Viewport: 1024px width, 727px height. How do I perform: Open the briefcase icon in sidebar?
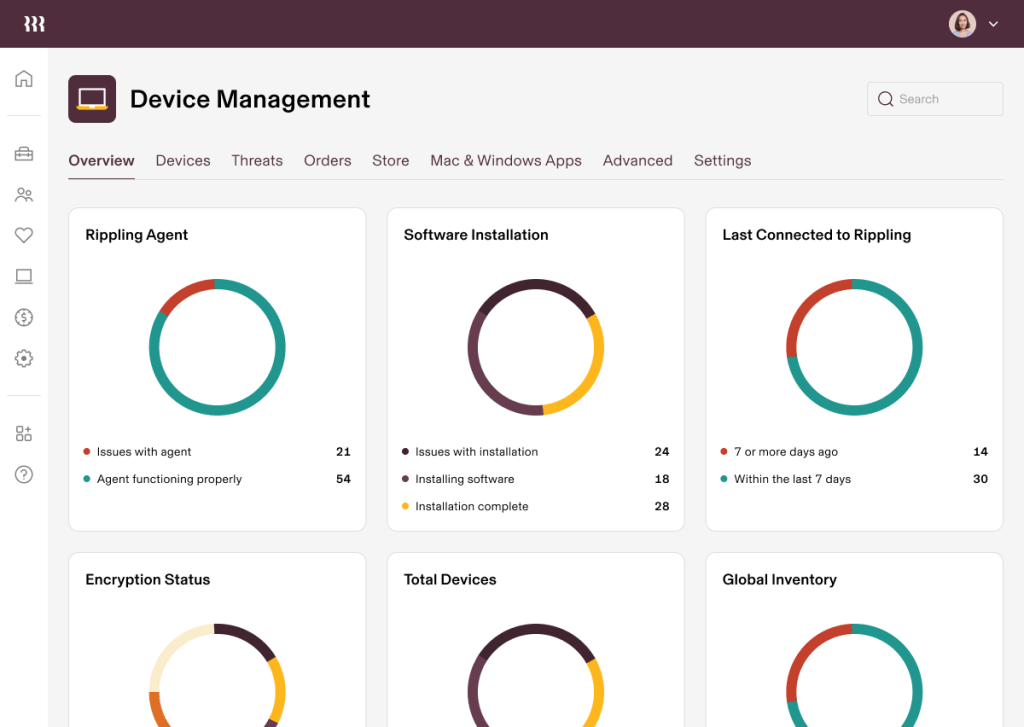tap(24, 154)
